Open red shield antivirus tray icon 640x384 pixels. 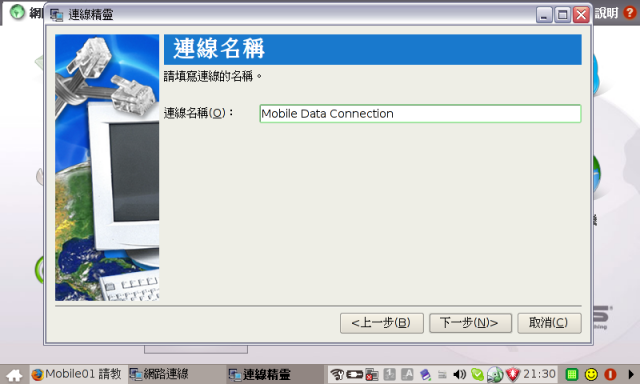pos(513,374)
